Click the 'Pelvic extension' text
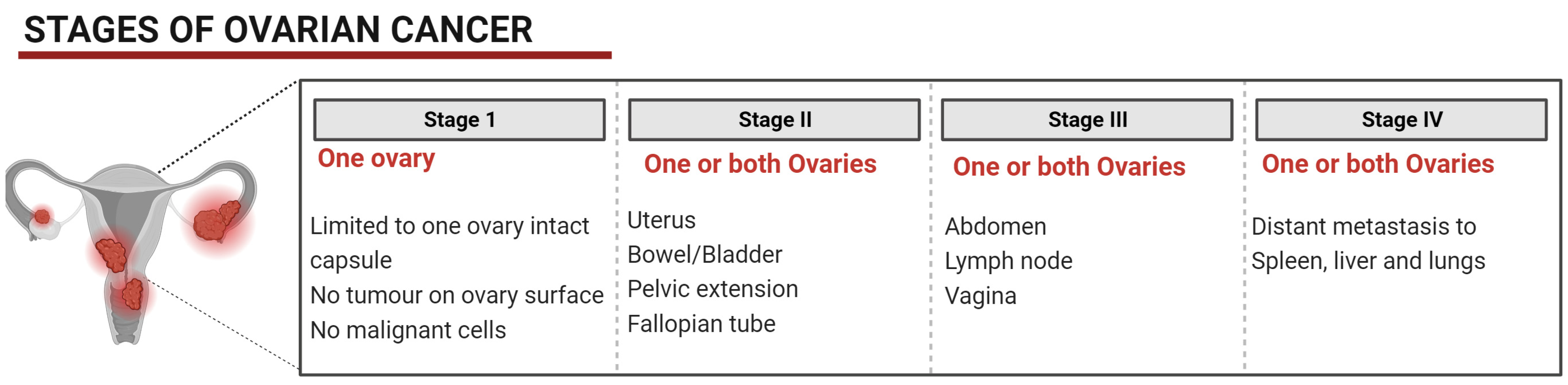Screen dimensions: 1568x385 click(712, 290)
